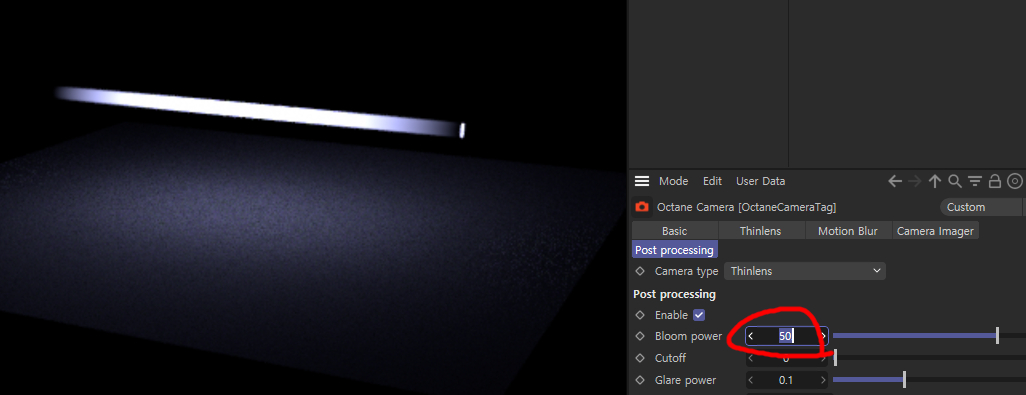Viewport: 1026px width, 395px height.
Task: Open the search magnifier icon
Action: tap(955, 181)
